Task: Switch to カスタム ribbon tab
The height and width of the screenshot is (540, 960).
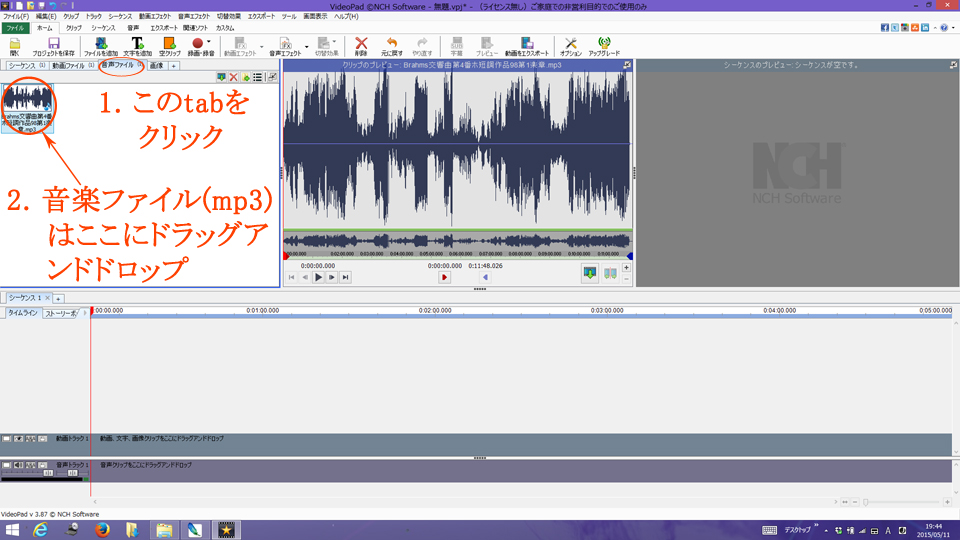Action: (x=225, y=28)
